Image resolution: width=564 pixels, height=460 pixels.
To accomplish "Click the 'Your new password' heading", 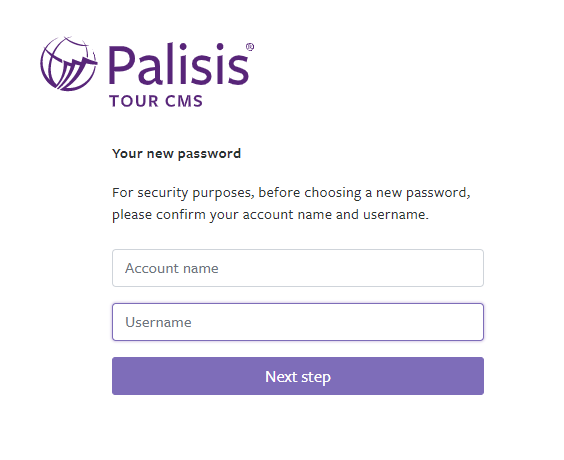I will (x=176, y=154).
